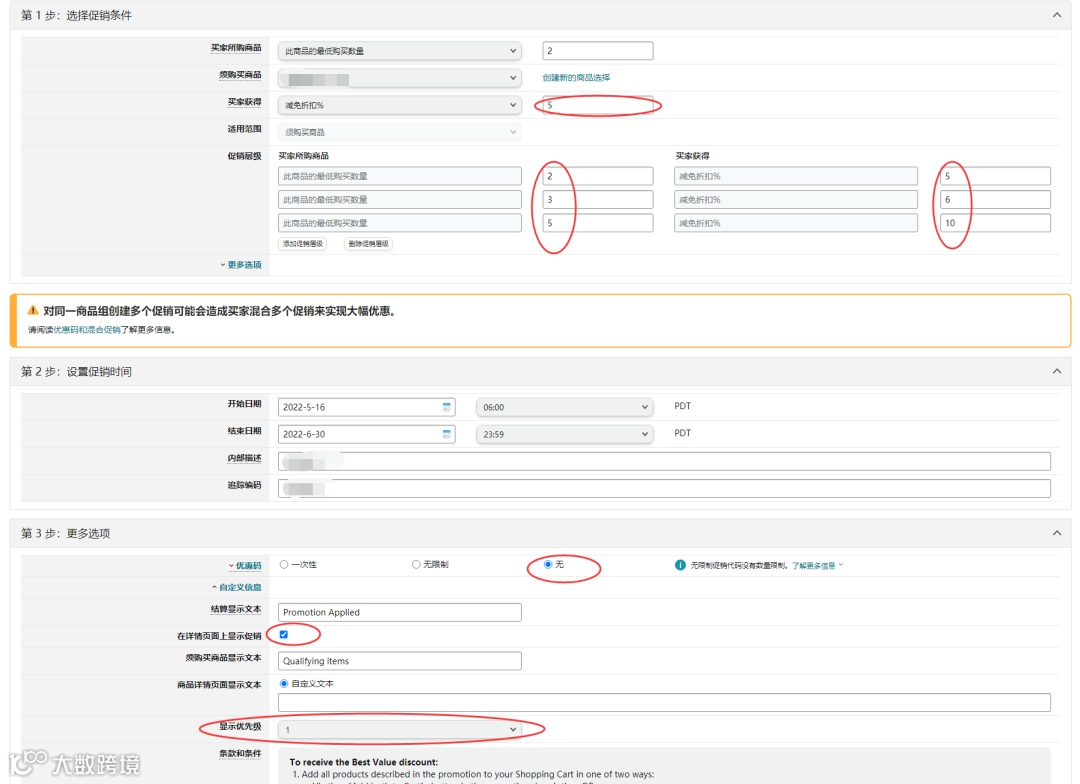Click the second tier 此商品的最低购买数量 field

click(x=399, y=200)
